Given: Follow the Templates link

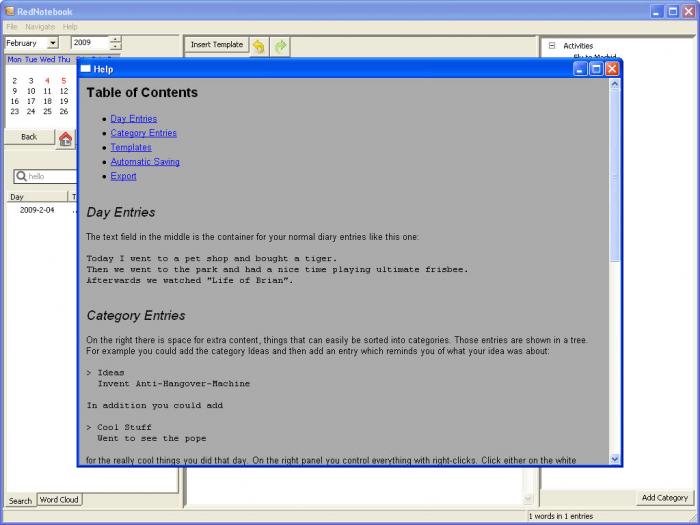Looking at the screenshot, I should [x=131, y=147].
